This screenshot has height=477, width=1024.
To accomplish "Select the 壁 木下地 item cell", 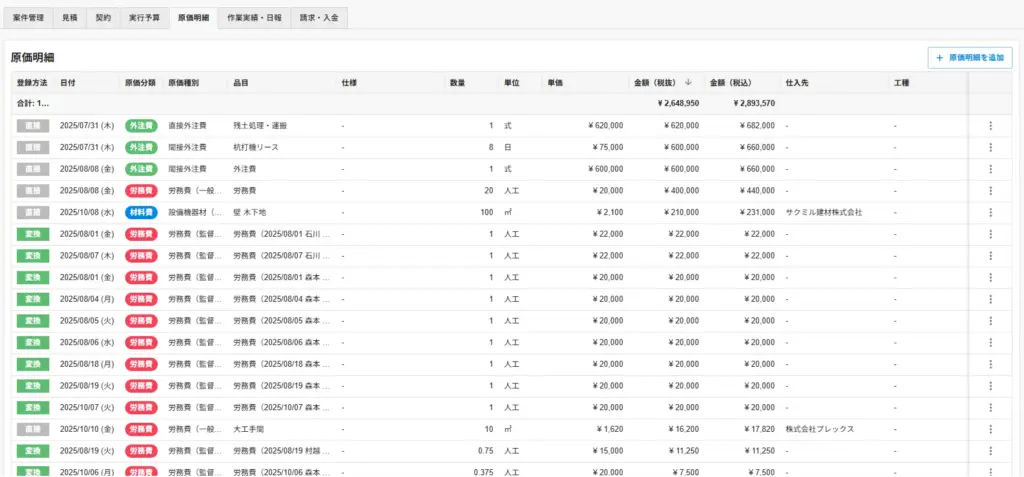I will (250, 212).
